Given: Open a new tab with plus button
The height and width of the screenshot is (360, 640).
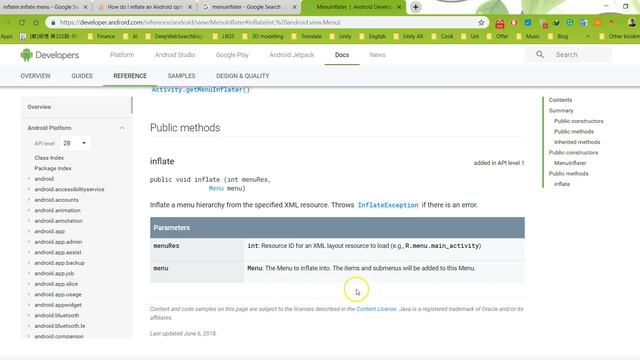Looking at the screenshot, I should click(416, 7).
